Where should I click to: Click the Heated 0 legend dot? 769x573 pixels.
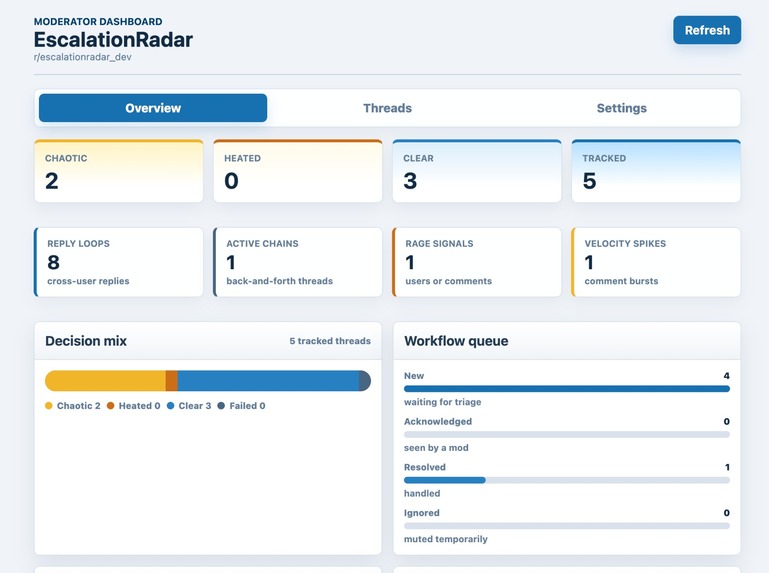pyautogui.click(x=110, y=406)
